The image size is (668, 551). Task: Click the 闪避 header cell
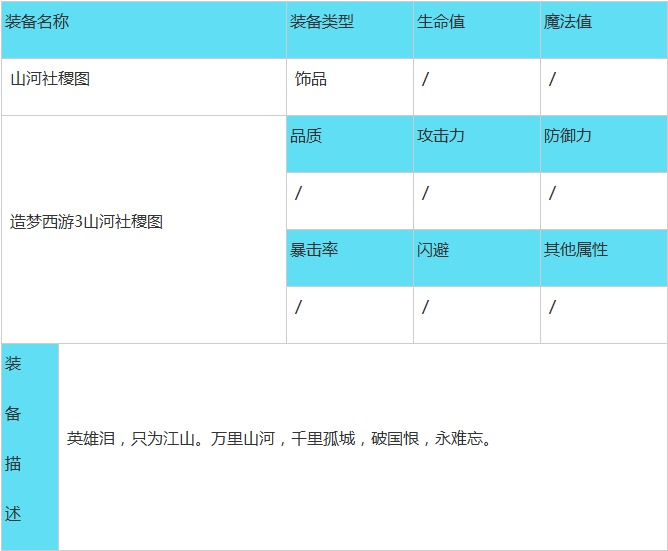477,258
